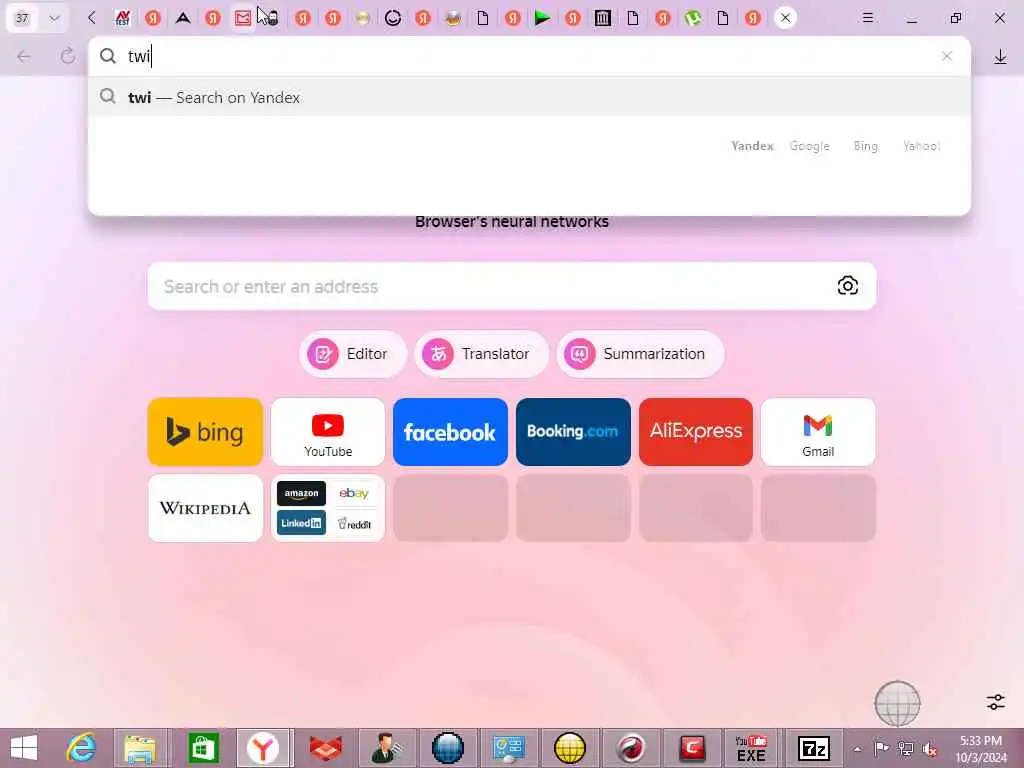Go back with the back arrow
1024x768 pixels.
click(x=24, y=57)
